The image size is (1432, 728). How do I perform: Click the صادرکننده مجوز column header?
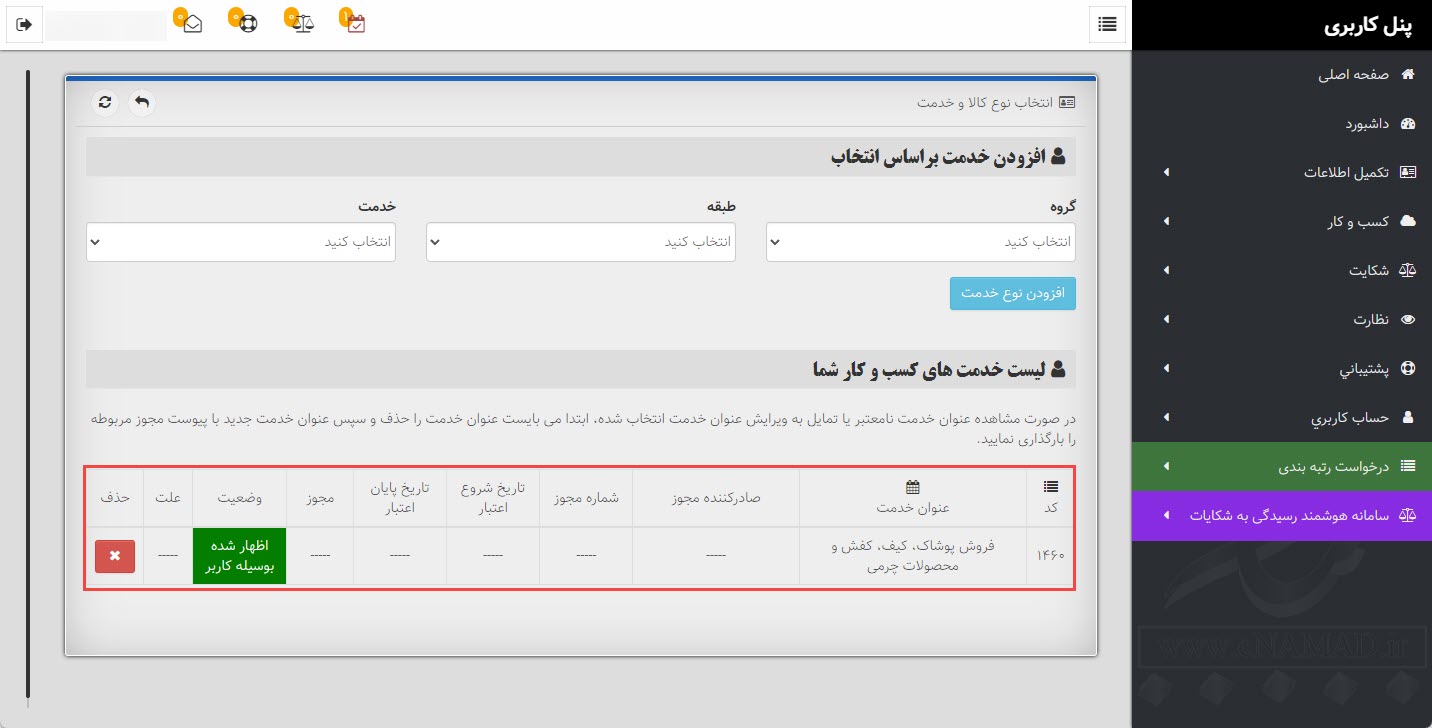point(715,498)
